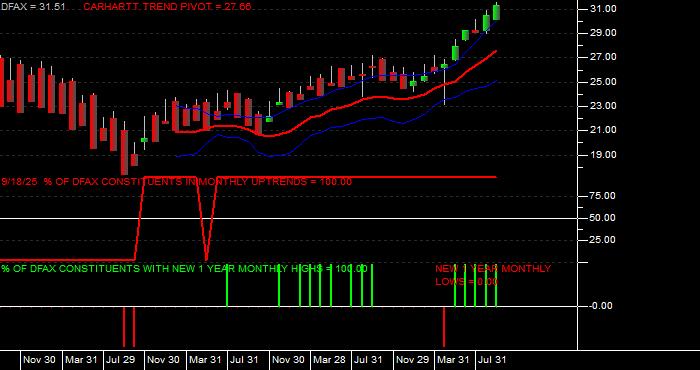Viewport: 700px width, 370px height.
Task: Click the lone red new-lows spike above Mar 31
Action: 444,327
